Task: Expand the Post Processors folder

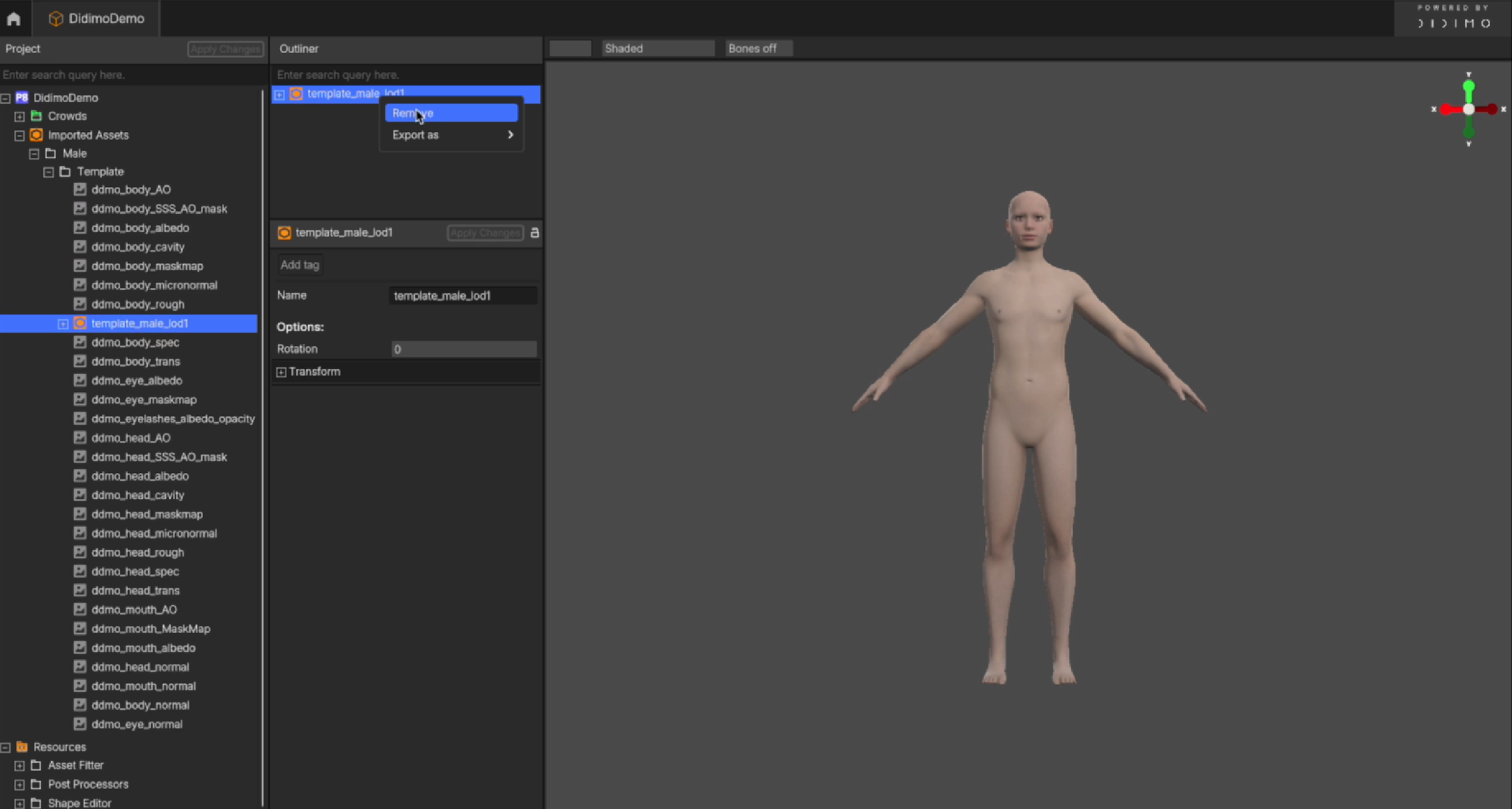Action: 19,785
